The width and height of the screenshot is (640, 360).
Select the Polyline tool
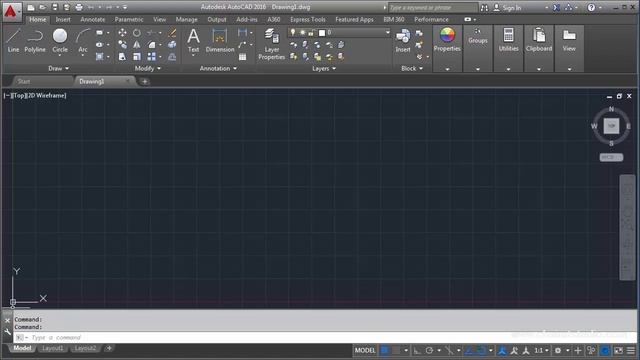(35, 41)
